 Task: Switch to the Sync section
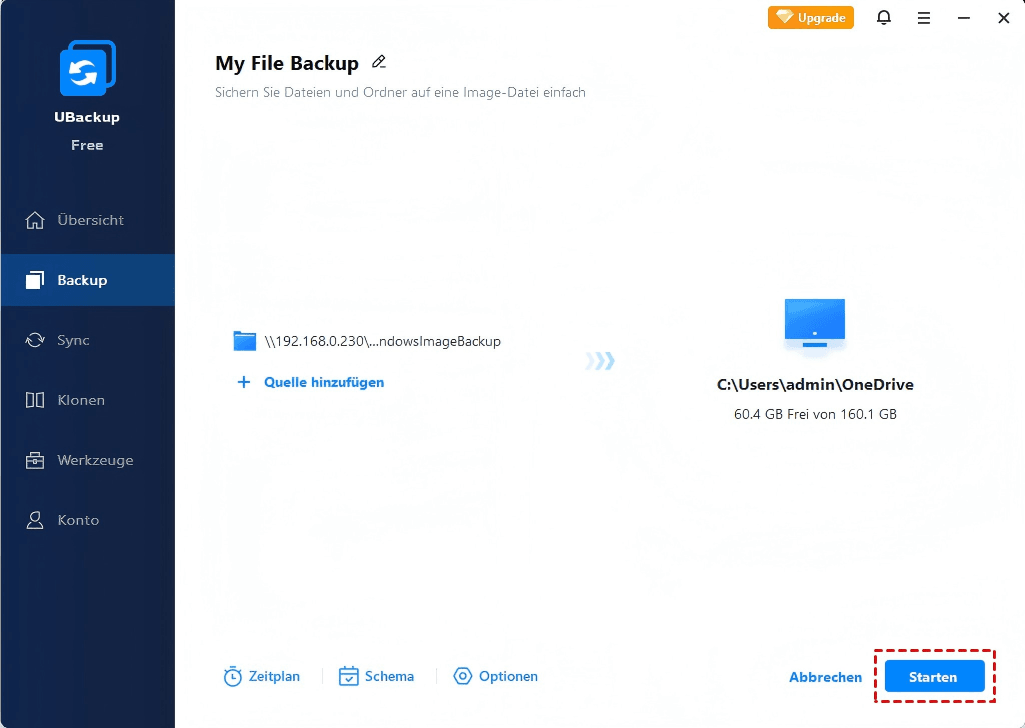click(x=72, y=340)
